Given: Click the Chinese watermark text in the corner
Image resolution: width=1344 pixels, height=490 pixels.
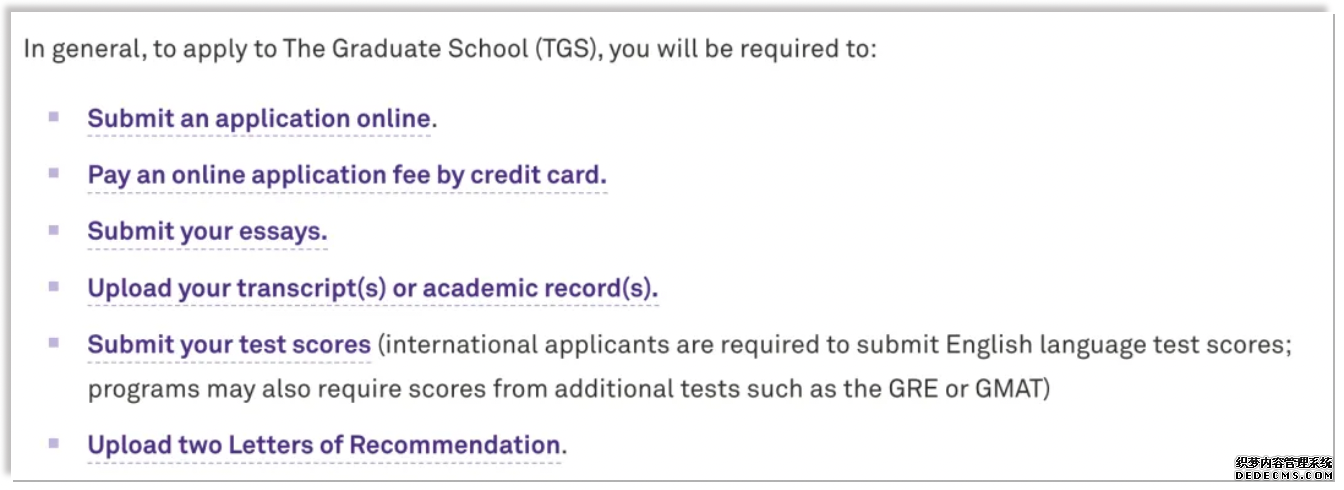Looking at the screenshot, I should click(x=1283, y=463).
